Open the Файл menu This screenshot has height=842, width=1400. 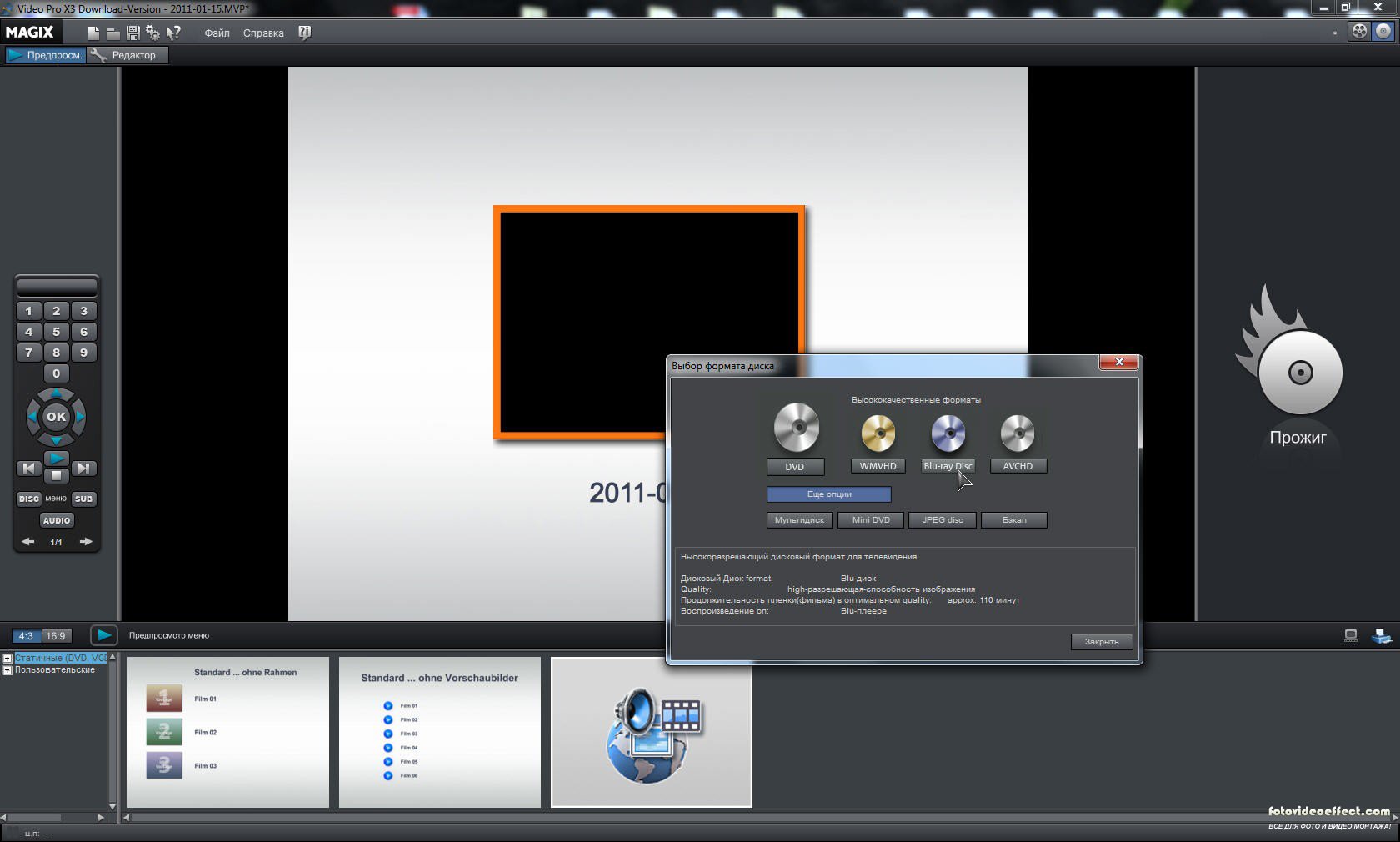[x=217, y=33]
